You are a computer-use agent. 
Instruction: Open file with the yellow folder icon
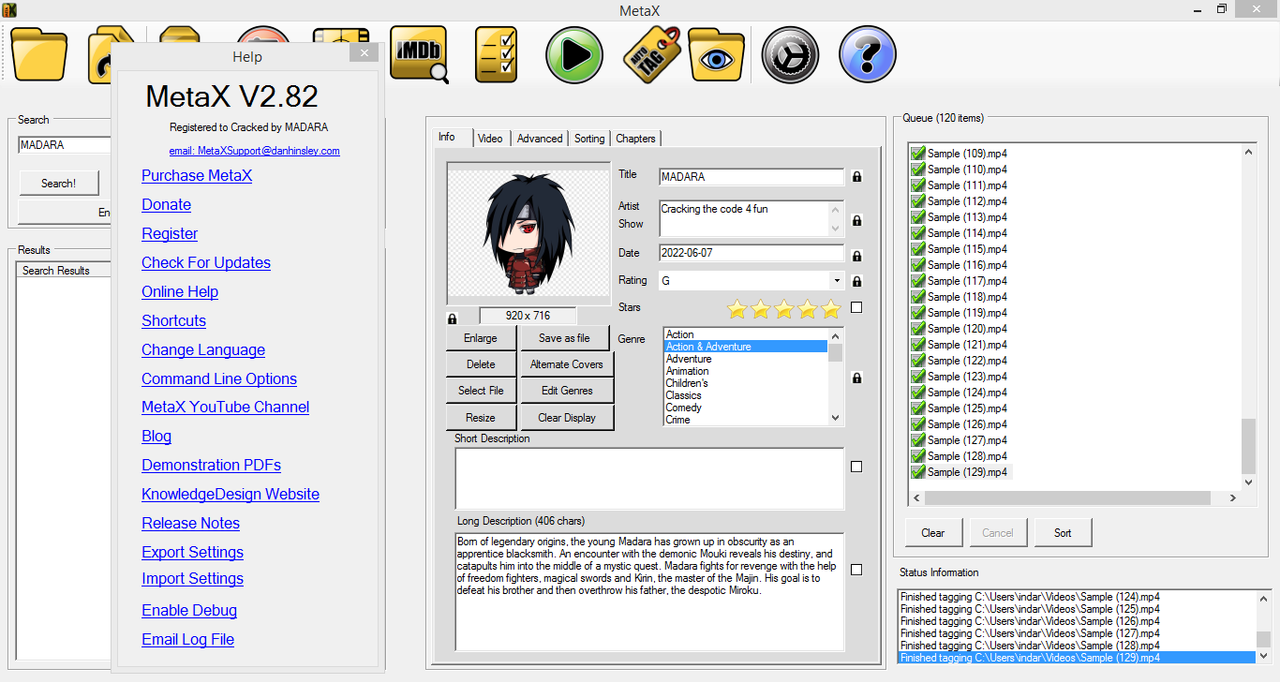click(x=39, y=55)
